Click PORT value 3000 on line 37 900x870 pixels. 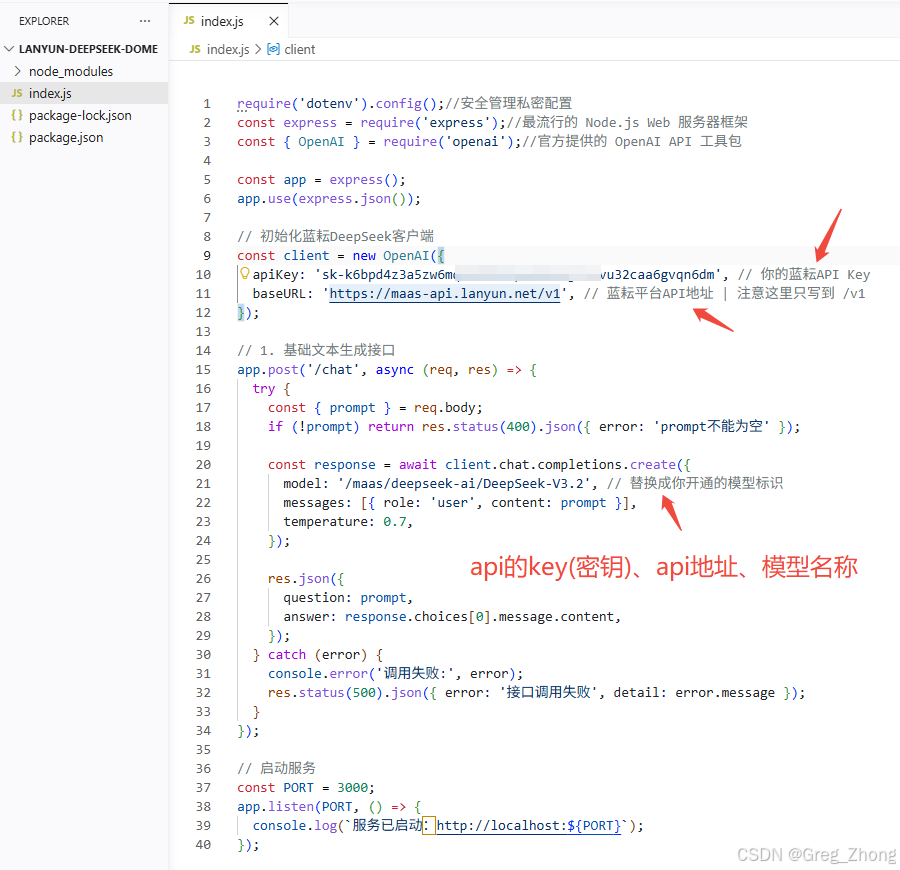point(352,788)
